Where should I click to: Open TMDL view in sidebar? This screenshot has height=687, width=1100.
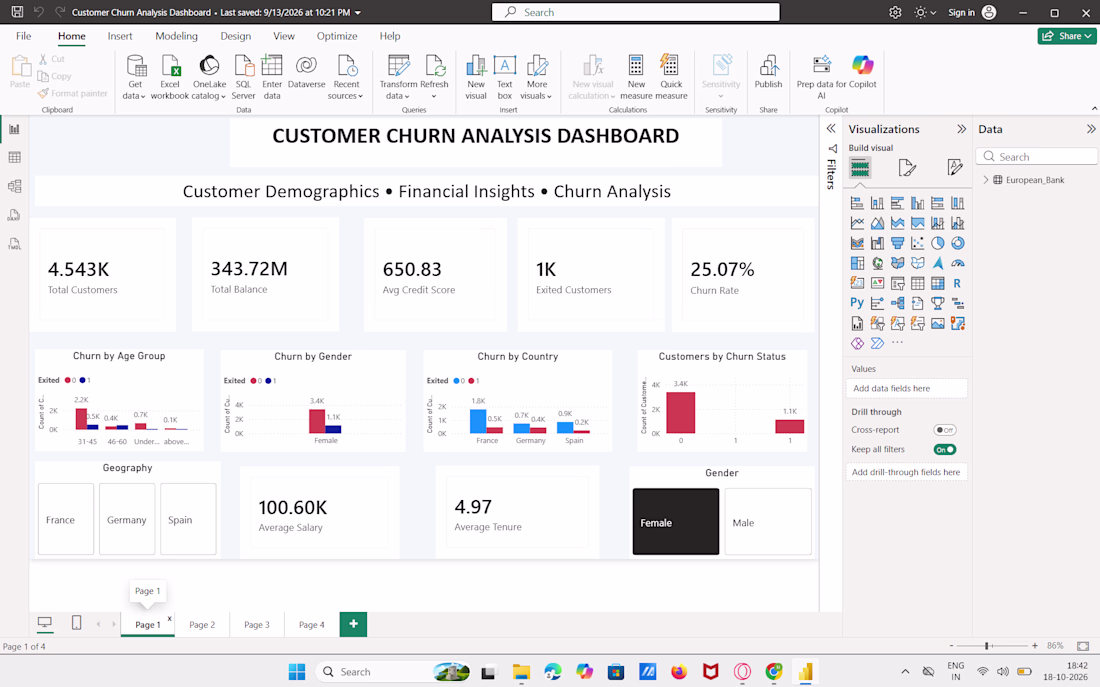coord(14,244)
